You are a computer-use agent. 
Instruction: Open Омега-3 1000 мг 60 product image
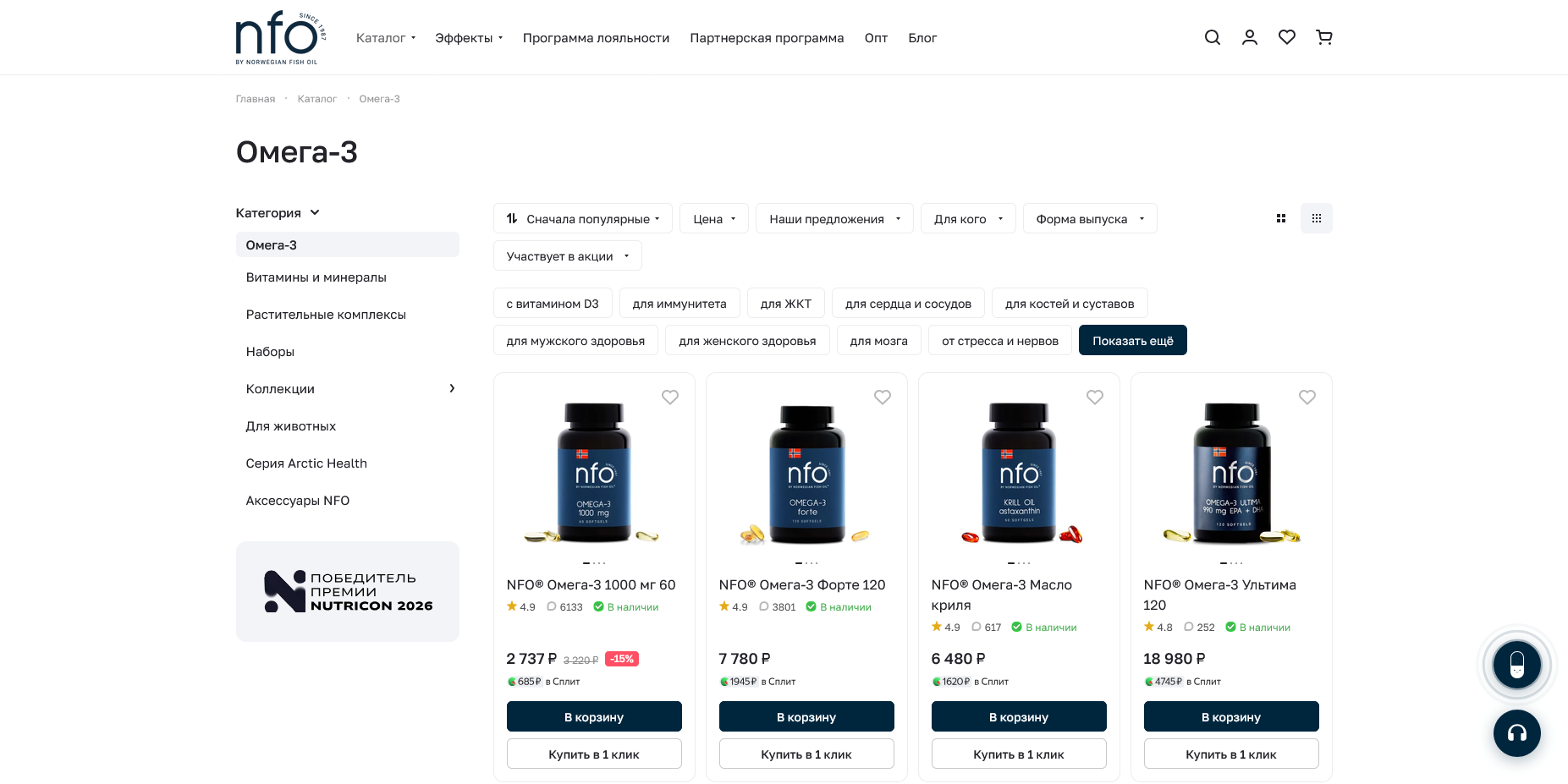click(x=594, y=472)
